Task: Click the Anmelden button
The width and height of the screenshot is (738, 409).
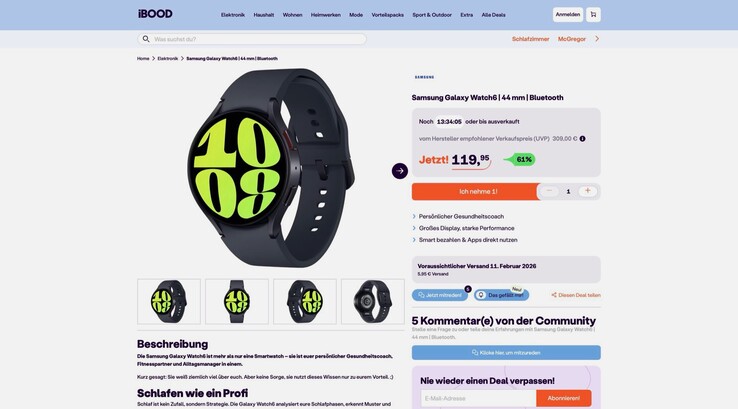Action: [x=568, y=15]
